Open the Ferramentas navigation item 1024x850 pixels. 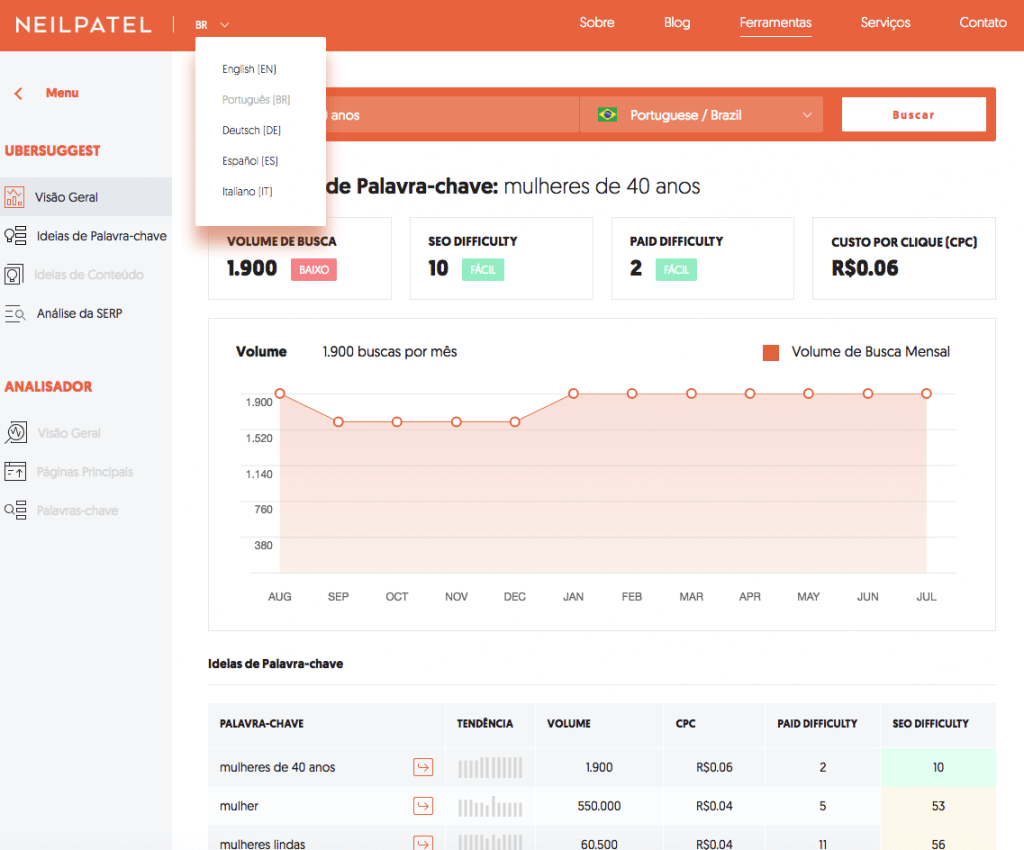(775, 22)
